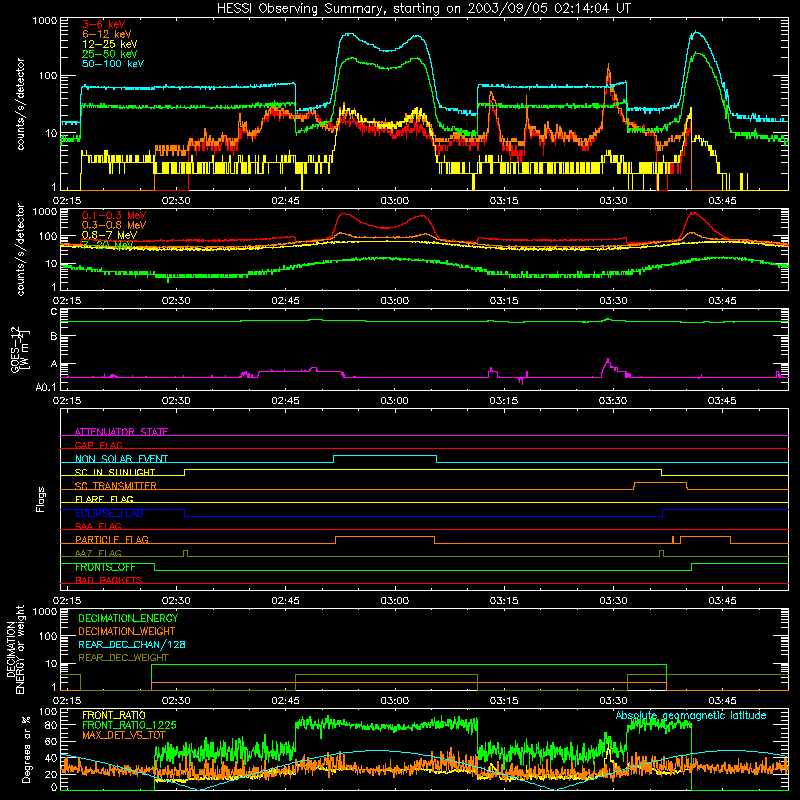Click the Degrees or % axis label

click(x=26, y=749)
